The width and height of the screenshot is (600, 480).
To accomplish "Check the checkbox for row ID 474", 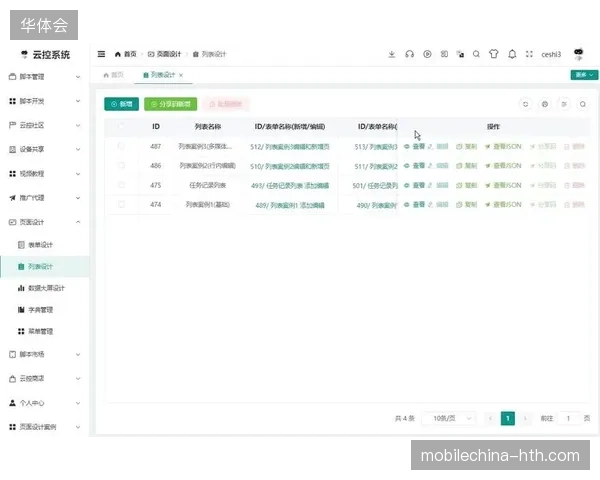I will (121, 204).
